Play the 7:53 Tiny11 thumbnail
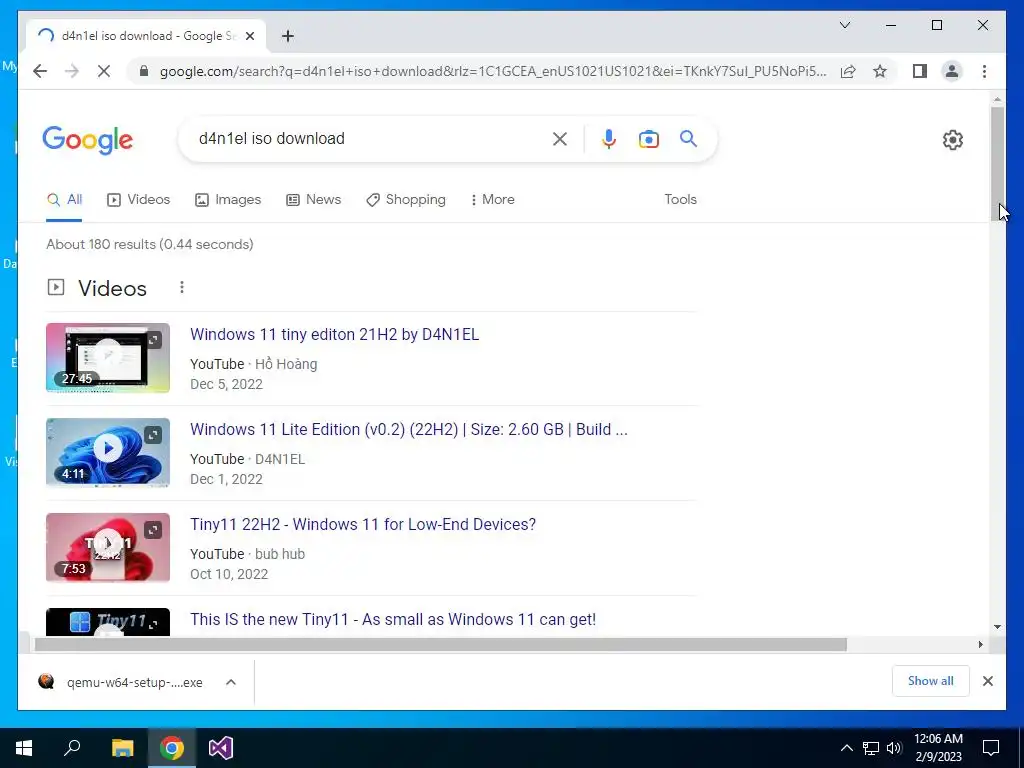Image resolution: width=1024 pixels, height=768 pixels. tap(108, 547)
